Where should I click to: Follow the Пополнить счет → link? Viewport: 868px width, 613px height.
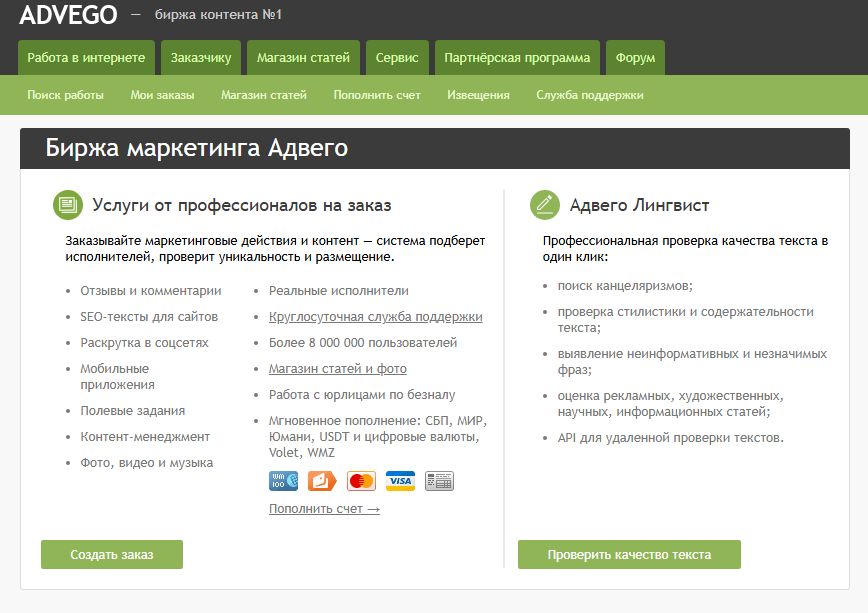tap(324, 508)
